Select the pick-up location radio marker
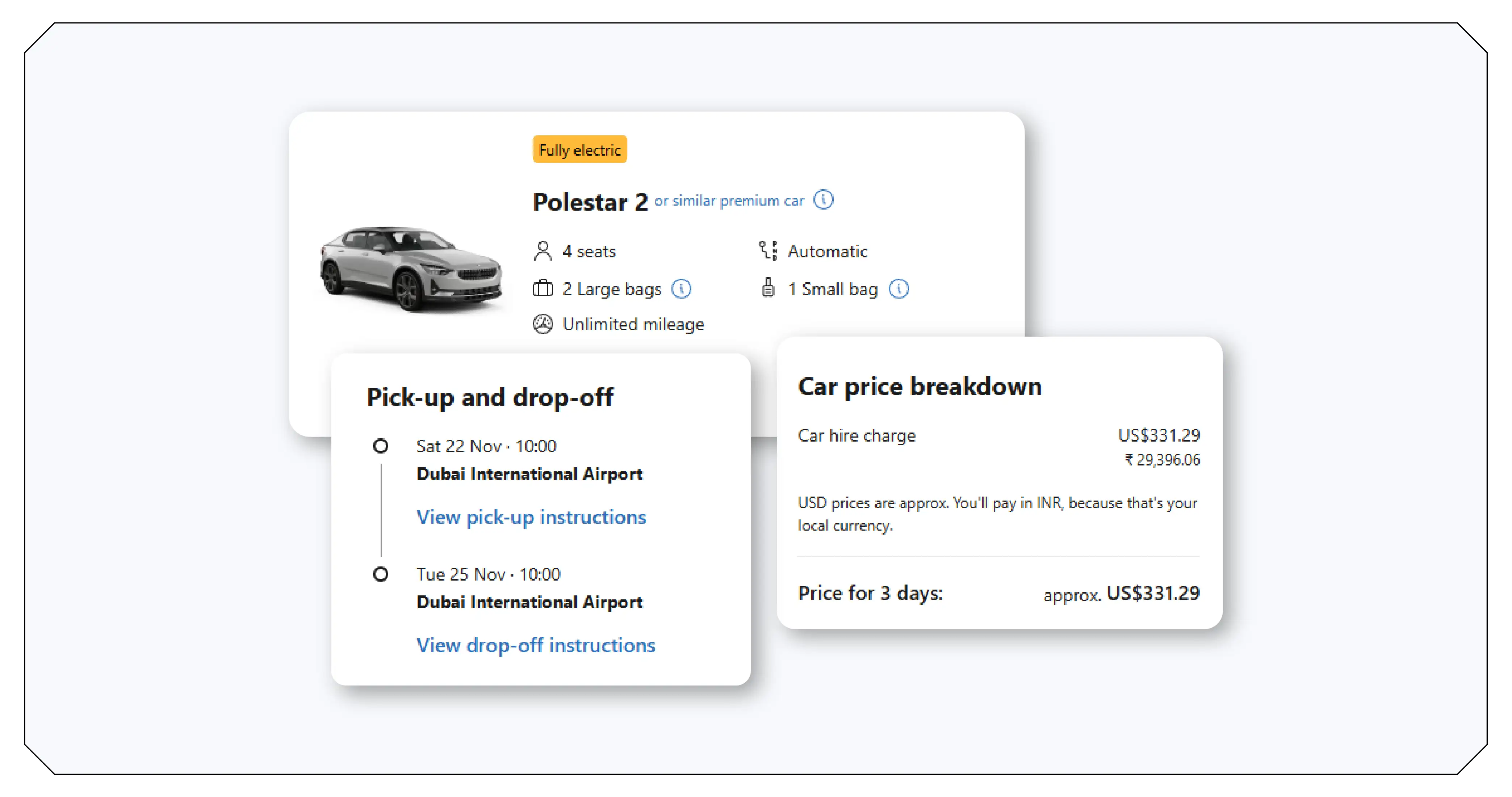 [x=381, y=446]
